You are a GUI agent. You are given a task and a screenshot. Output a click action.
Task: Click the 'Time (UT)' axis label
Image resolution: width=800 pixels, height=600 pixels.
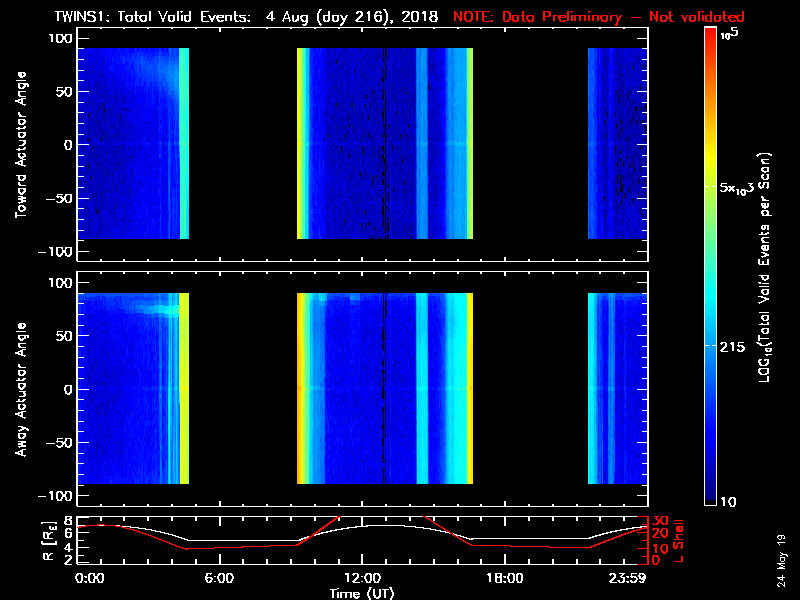coord(362,593)
